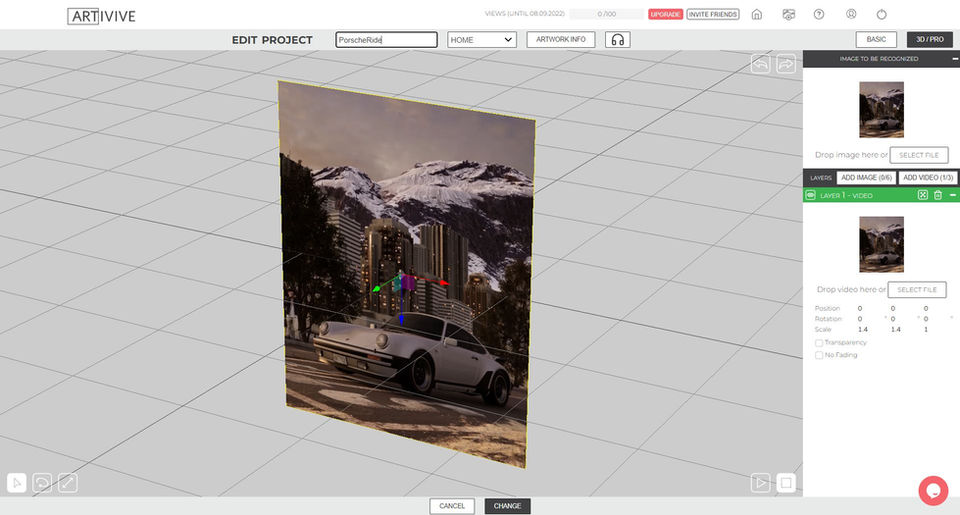Click Select File for layer video
960x515 pixels.
click(x=917, y=290)
